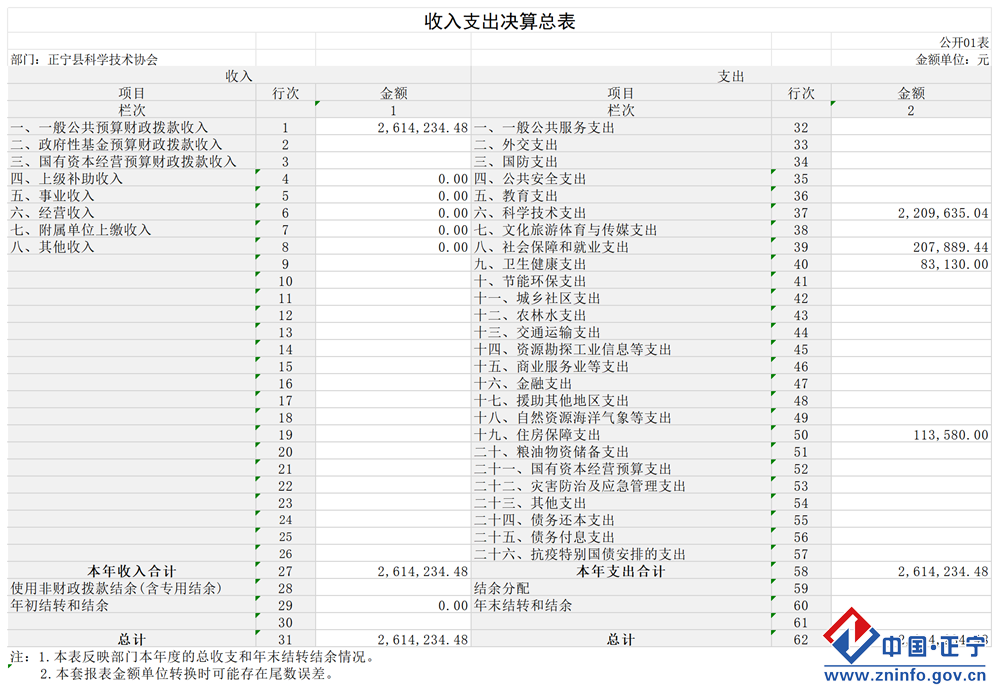Click note 本表反映部门本年度的总收支
This screenshot has height=687, width=999.
[207, 656]
